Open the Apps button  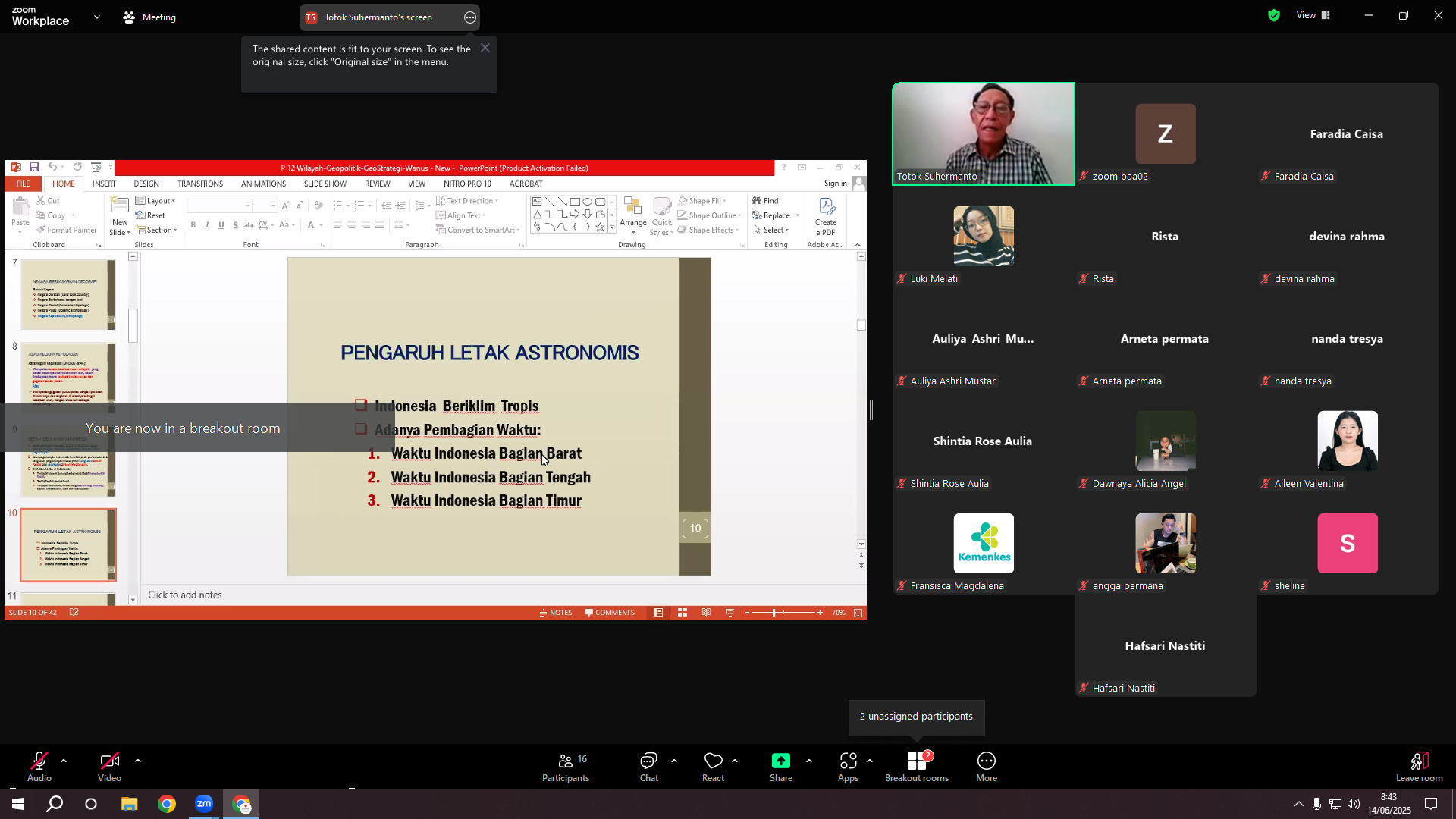click(x=848, y=767)
